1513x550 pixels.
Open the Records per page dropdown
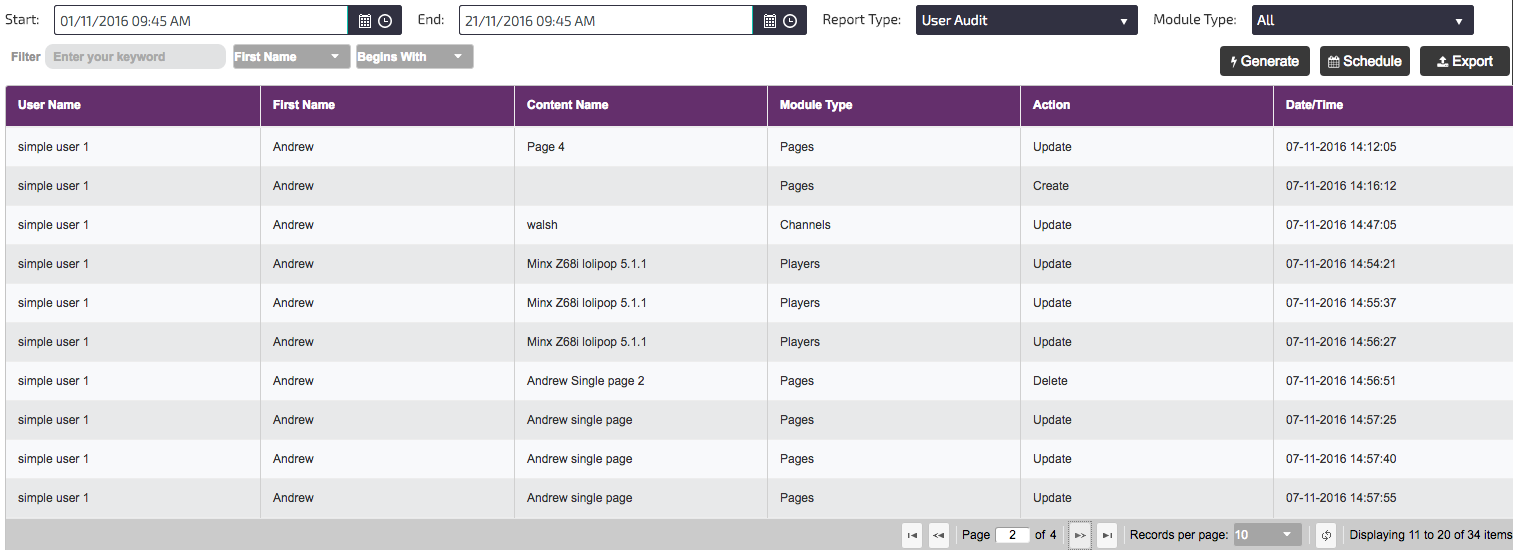click(1268, 535)
